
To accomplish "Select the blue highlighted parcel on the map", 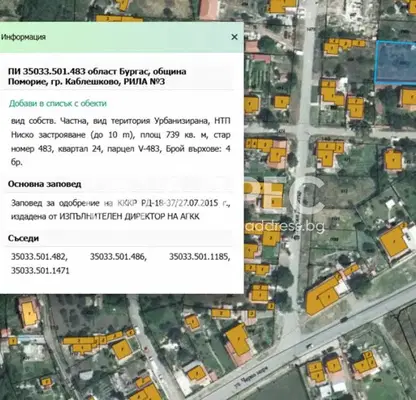I will 396,62.
